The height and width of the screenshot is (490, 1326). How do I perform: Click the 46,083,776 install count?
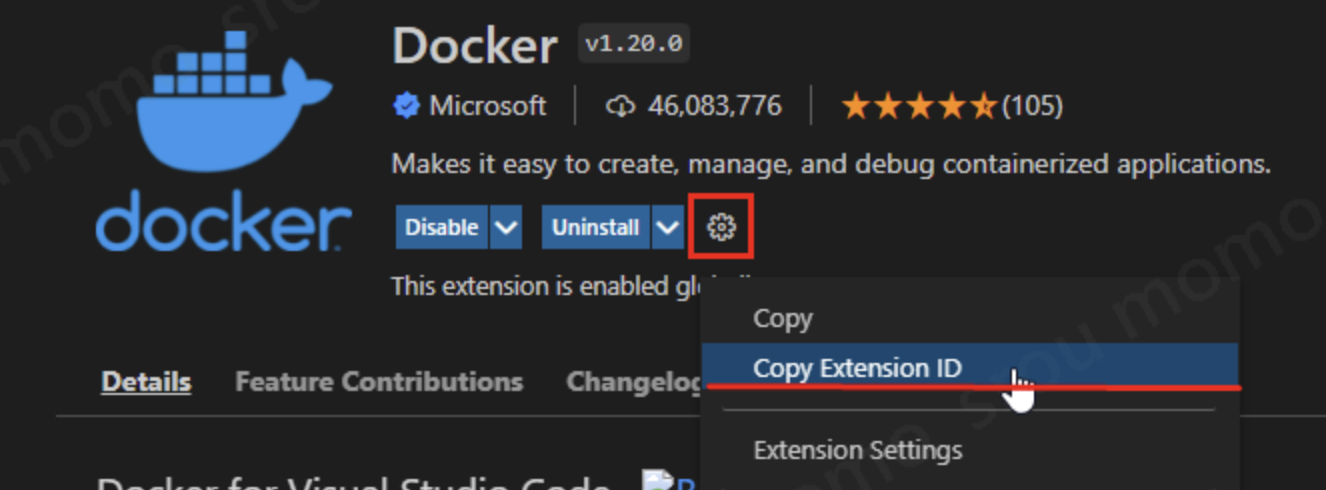pyautogui.click(x=715, y=105)
